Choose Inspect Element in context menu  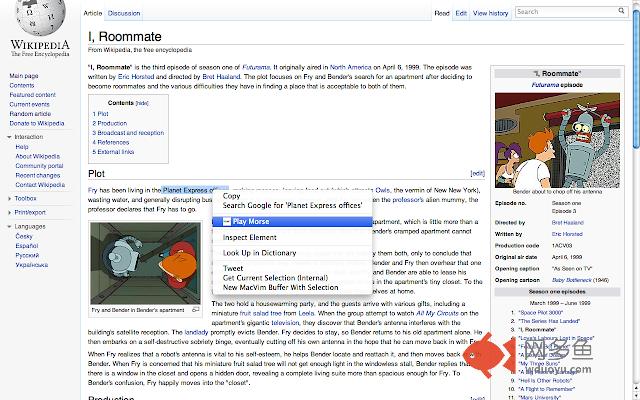click(x=249, y=237)
